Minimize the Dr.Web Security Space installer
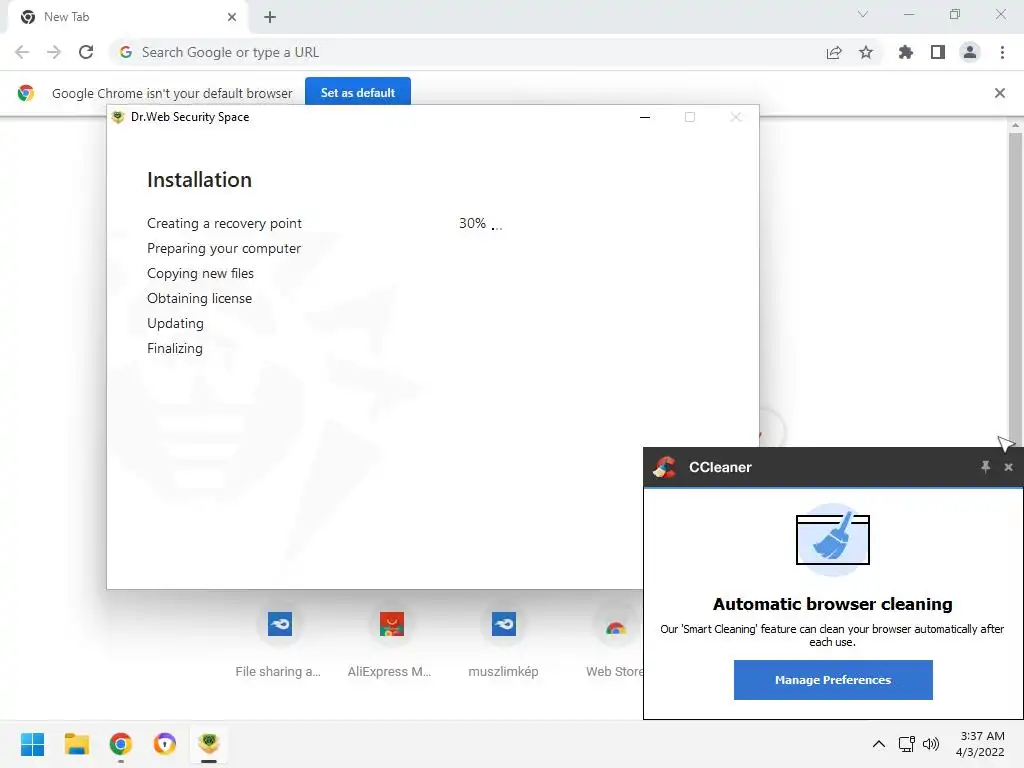The width and height of the screenshot is (1024, 768). [645, 117]
